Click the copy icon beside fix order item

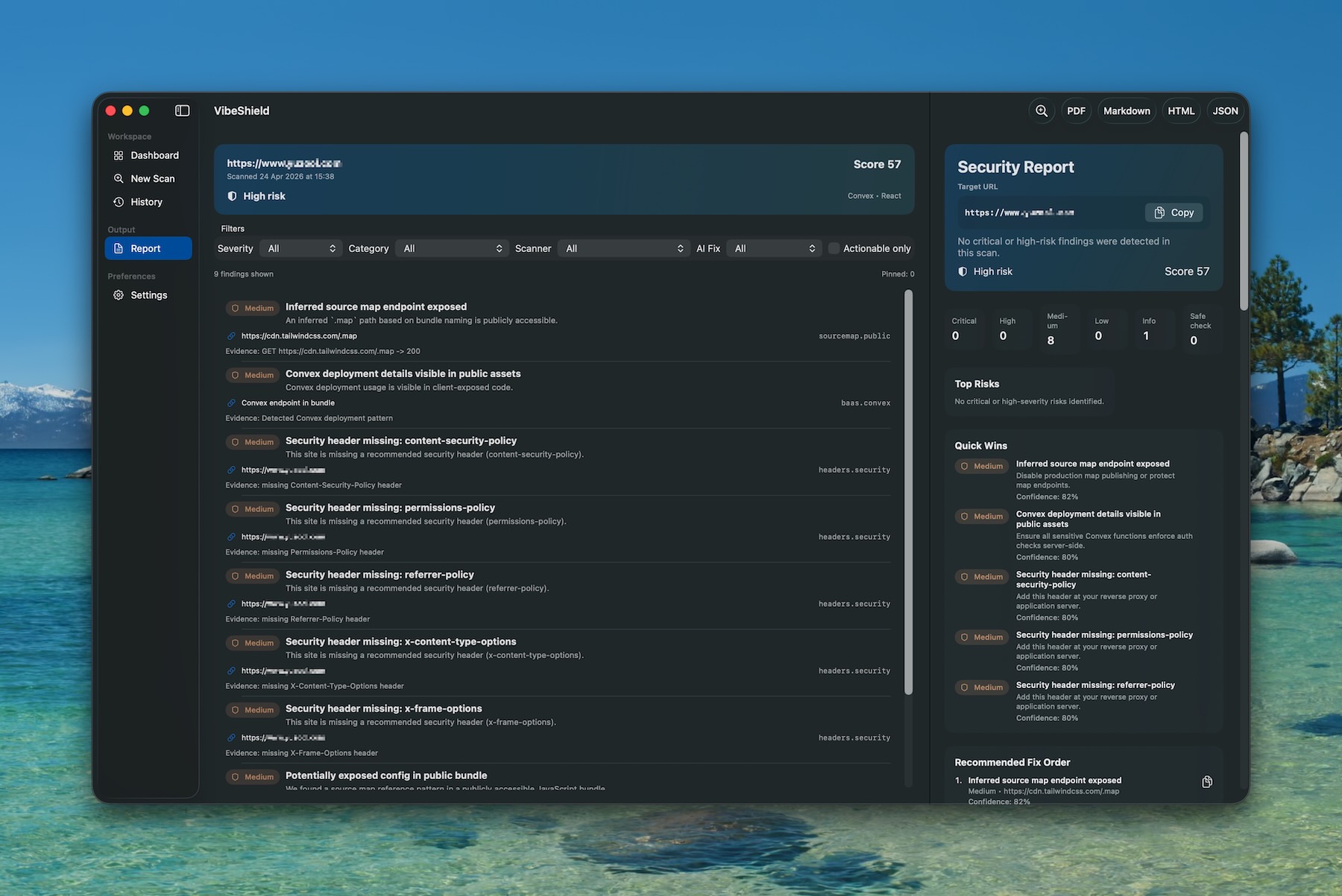tap(1207, 781)
